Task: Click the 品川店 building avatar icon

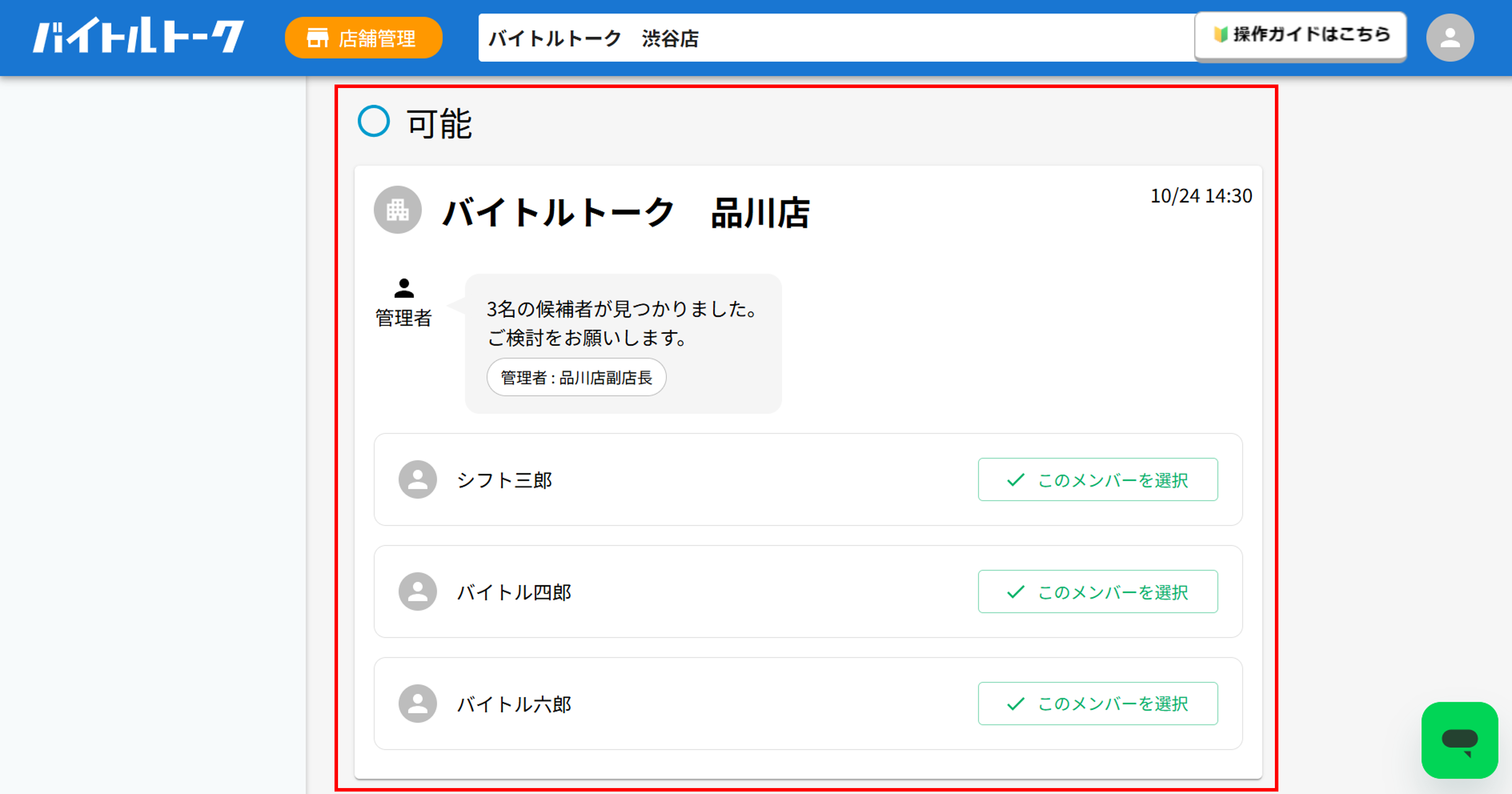Action: pos(398,210)
